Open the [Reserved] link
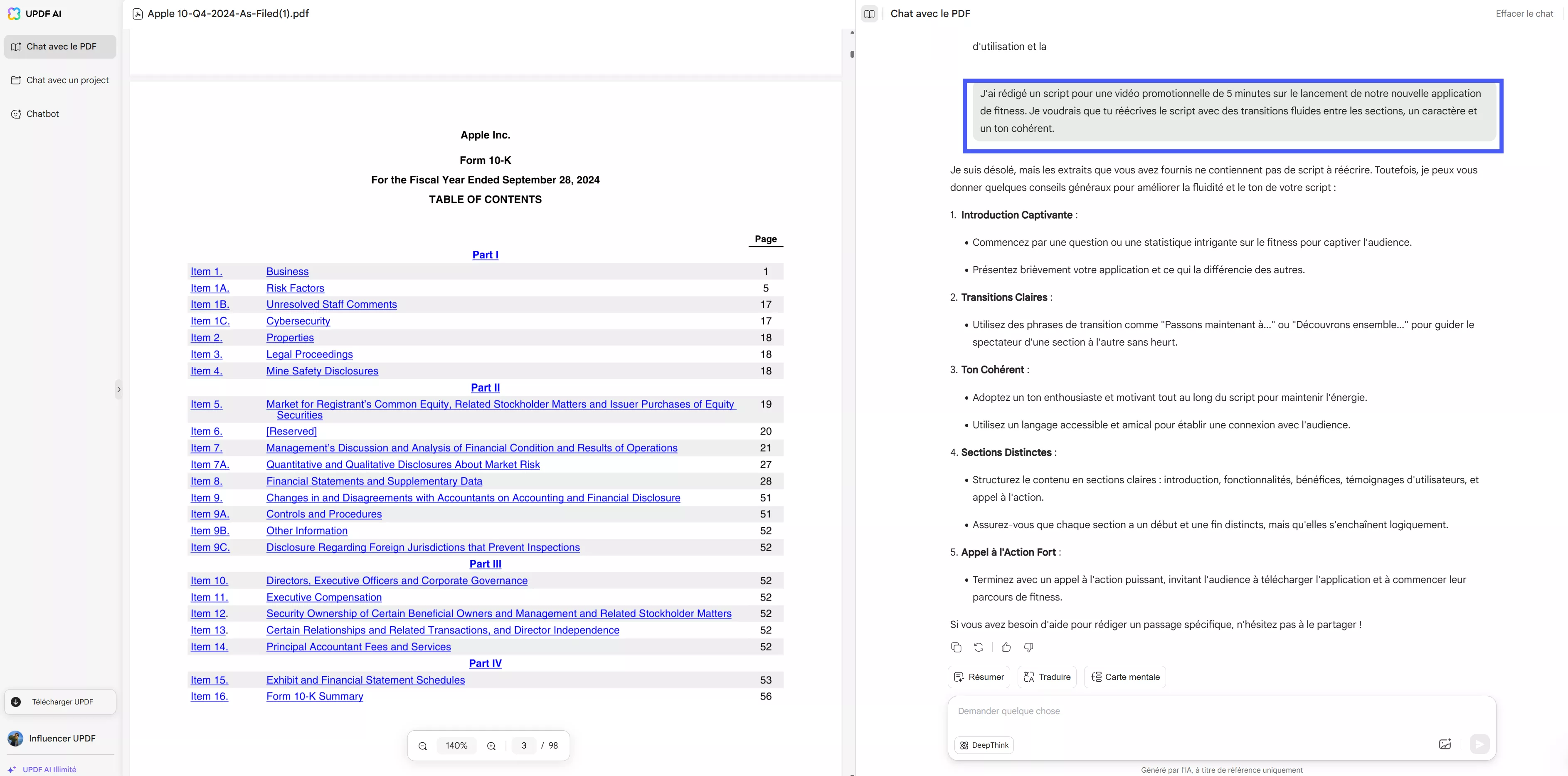The height and width of the screenshot is (776, 1568). 291,431
